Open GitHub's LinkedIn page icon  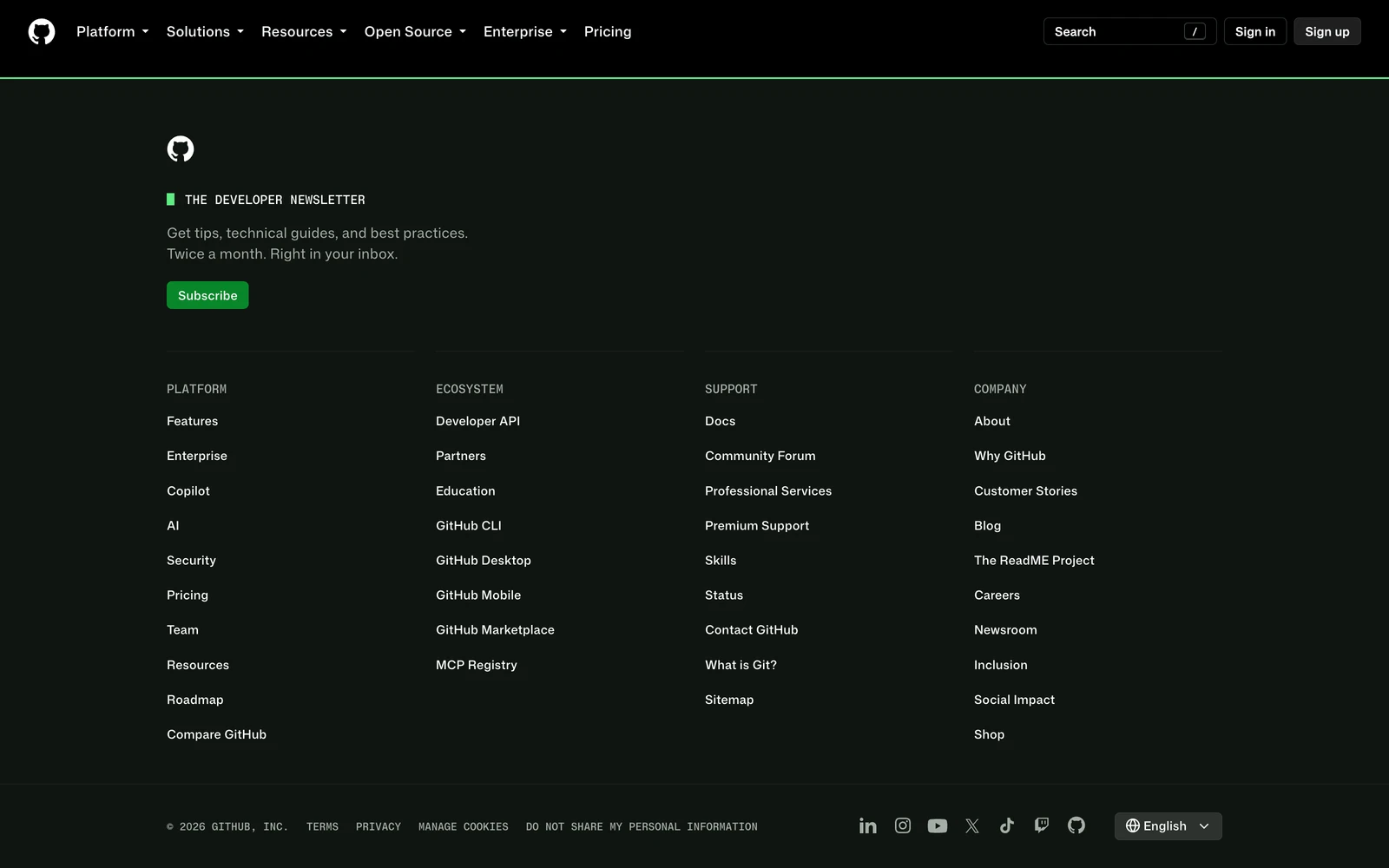[868, 825]
